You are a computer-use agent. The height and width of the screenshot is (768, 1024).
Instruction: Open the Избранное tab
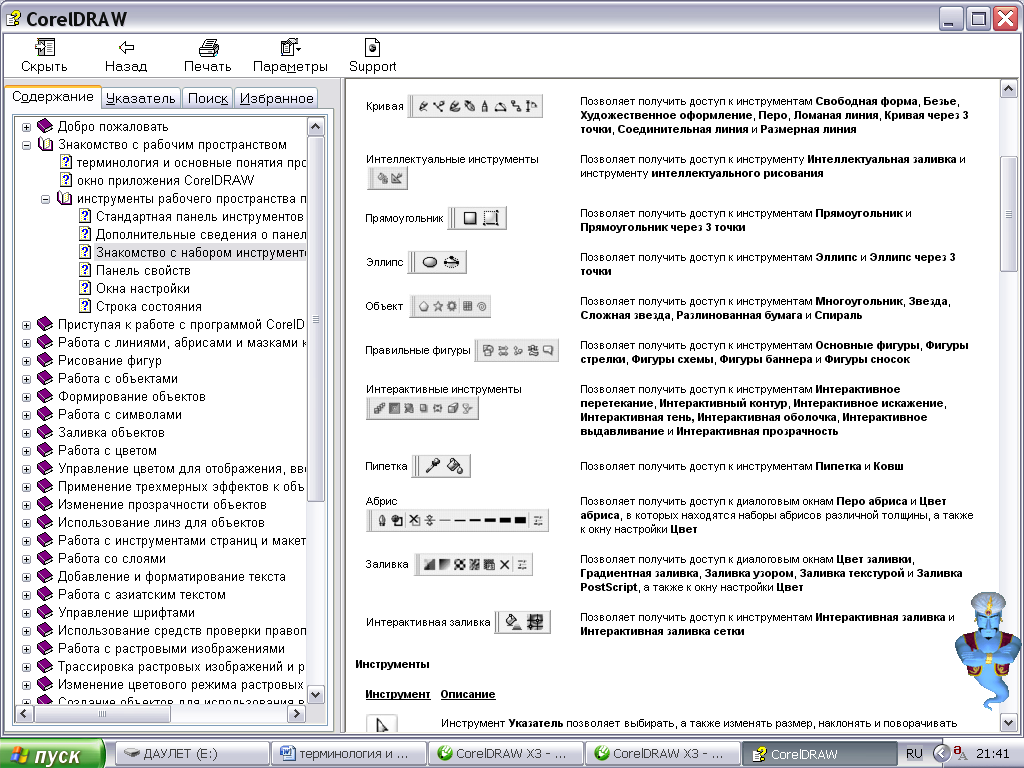pyautogui.click(x=276, y=98)
